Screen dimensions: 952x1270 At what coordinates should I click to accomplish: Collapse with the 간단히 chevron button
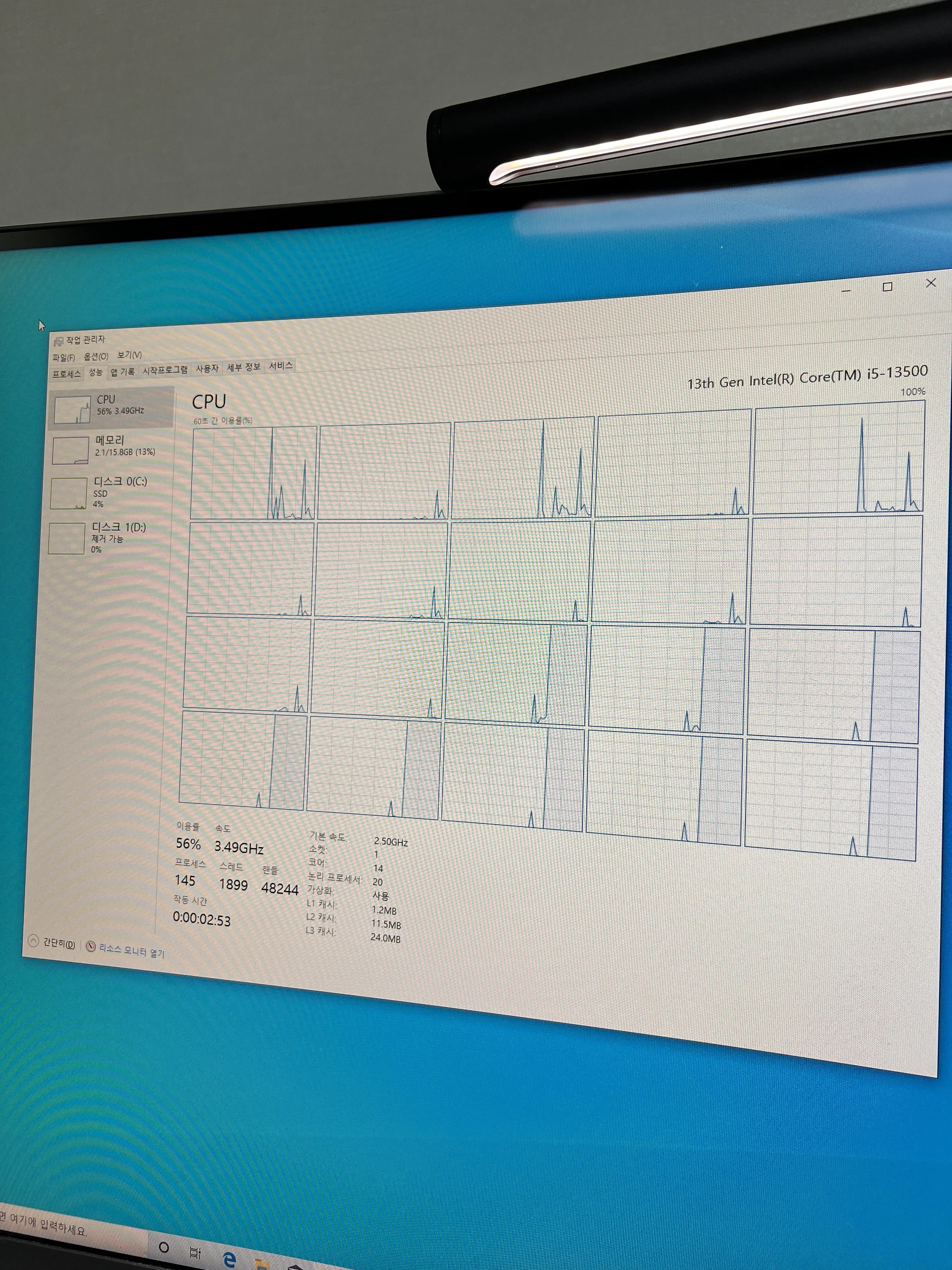pos(33,941)
